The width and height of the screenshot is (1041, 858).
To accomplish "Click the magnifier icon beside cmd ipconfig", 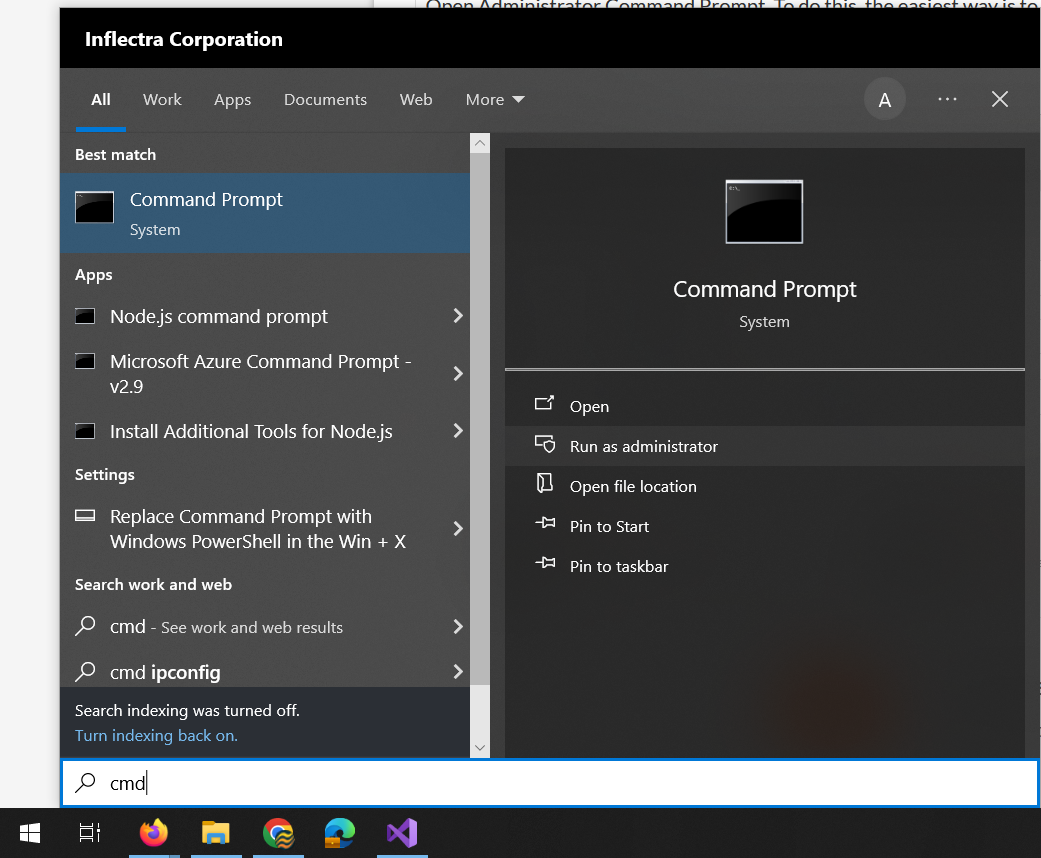I will click(85, 671).
